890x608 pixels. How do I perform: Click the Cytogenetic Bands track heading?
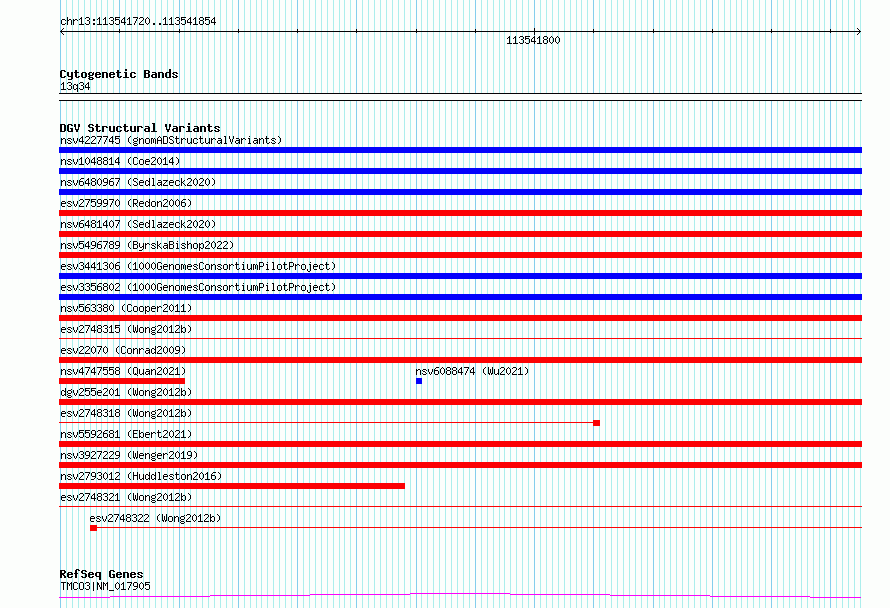[119, 74]
